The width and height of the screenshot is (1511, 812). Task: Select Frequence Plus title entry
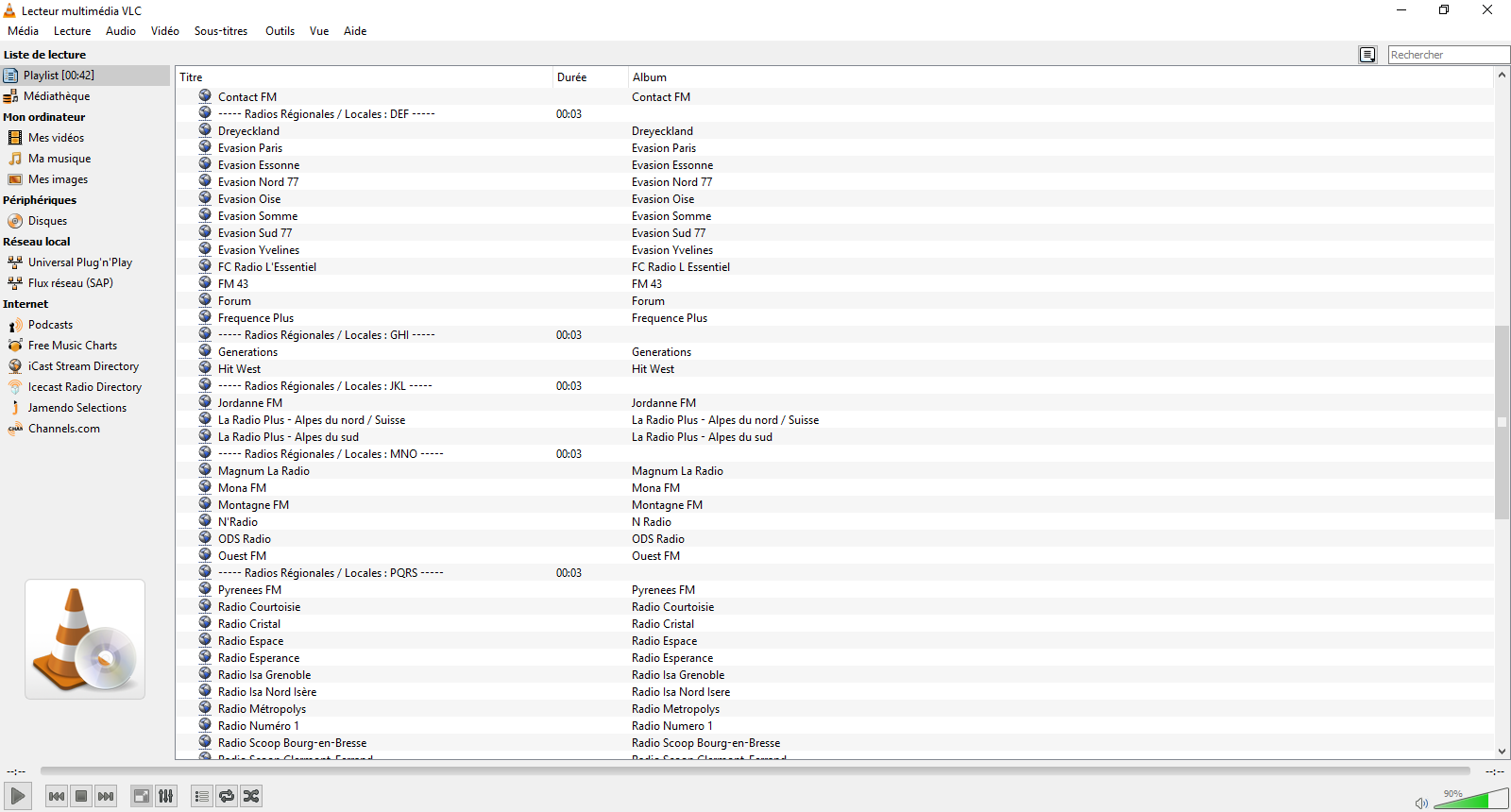coord(256,318)
